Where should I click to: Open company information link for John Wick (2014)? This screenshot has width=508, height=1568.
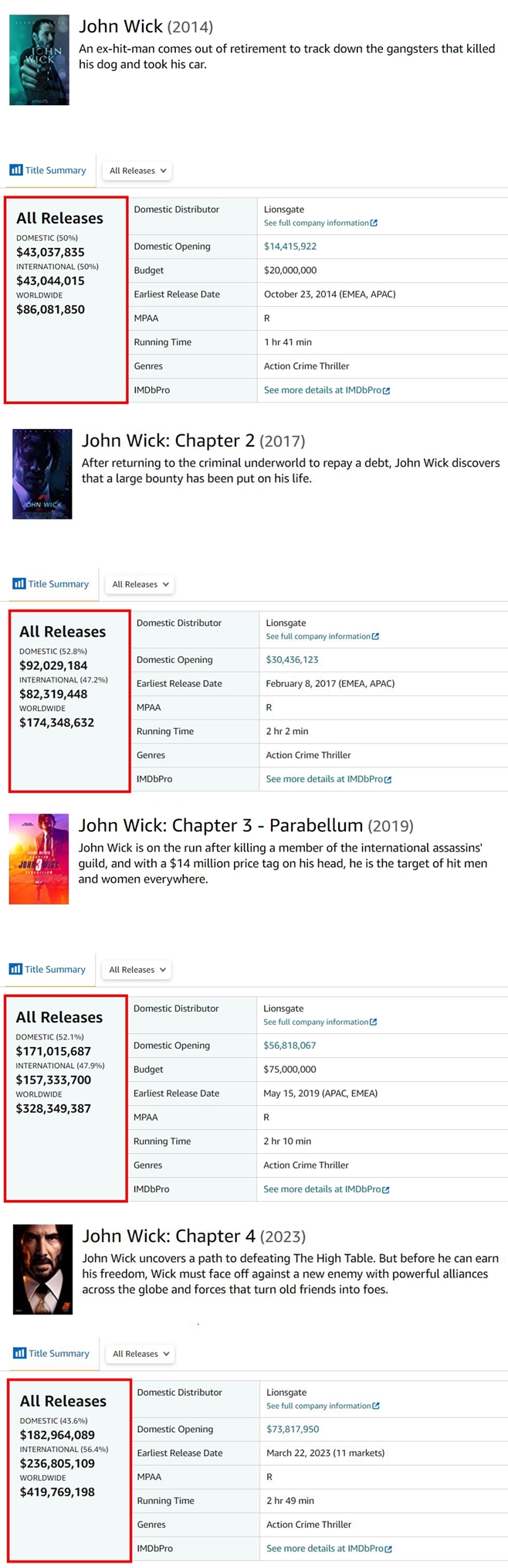coord(320,223)
